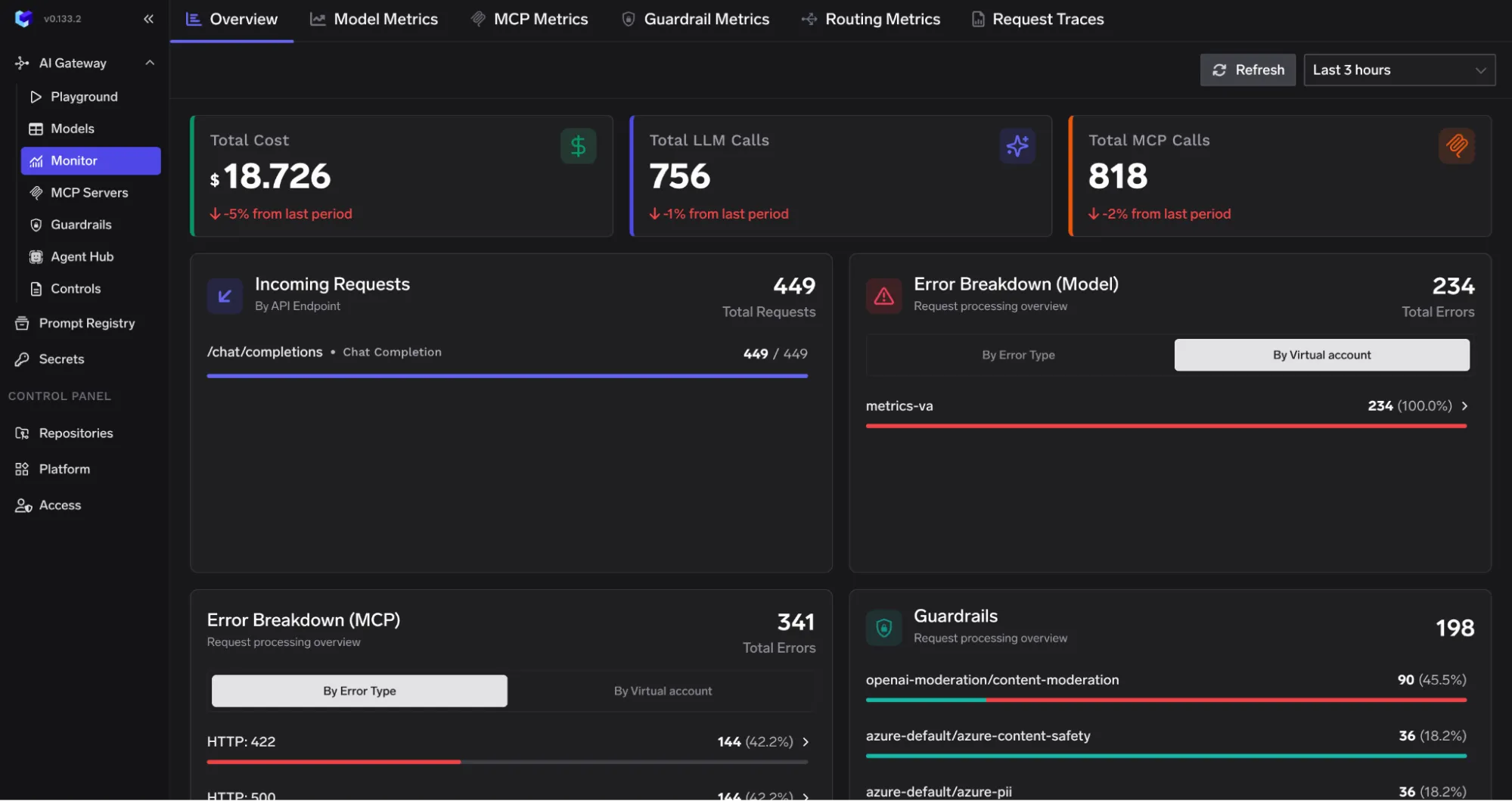The height and width of the screenshot is (801, 1512).
Task: Click the Monitor sidebar icon
Action: [36, 160]
